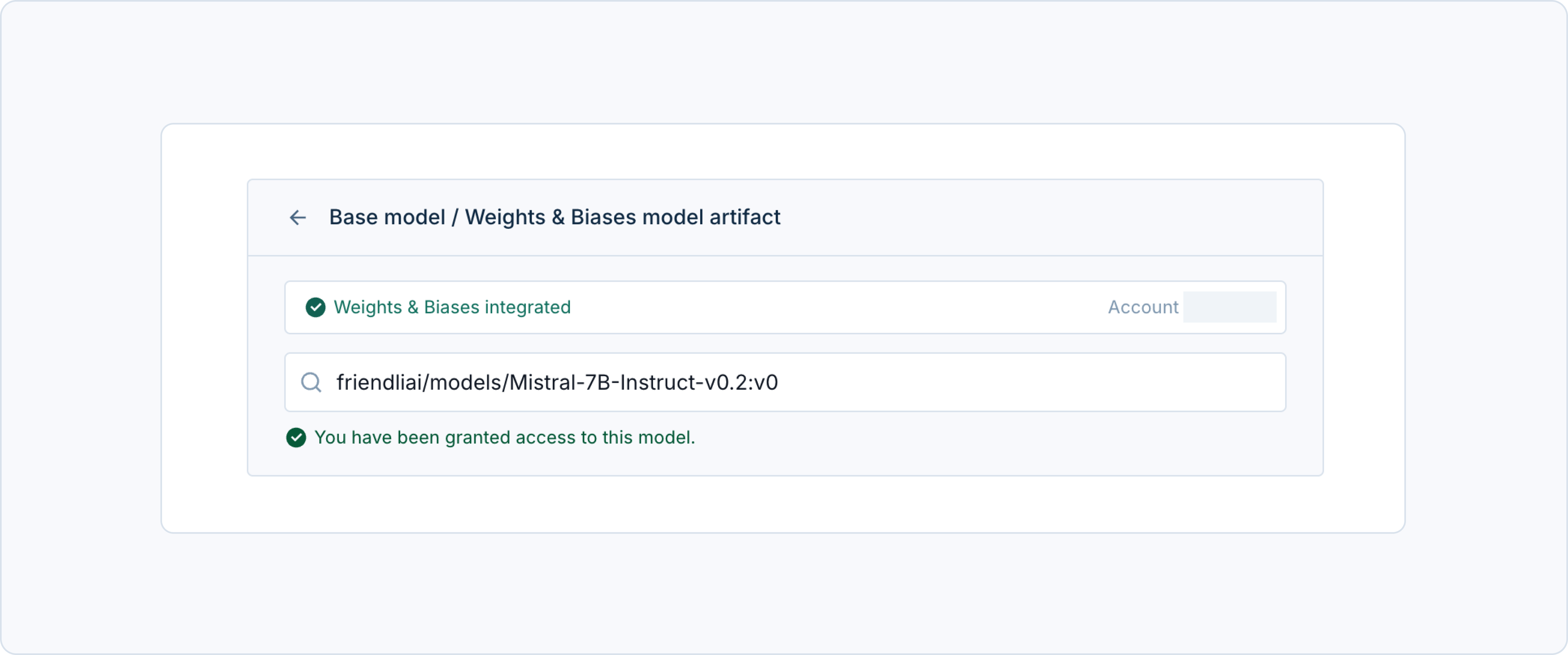Click the redacted Account name box
Viewport: 1568px width, 655px height.
1230,307
